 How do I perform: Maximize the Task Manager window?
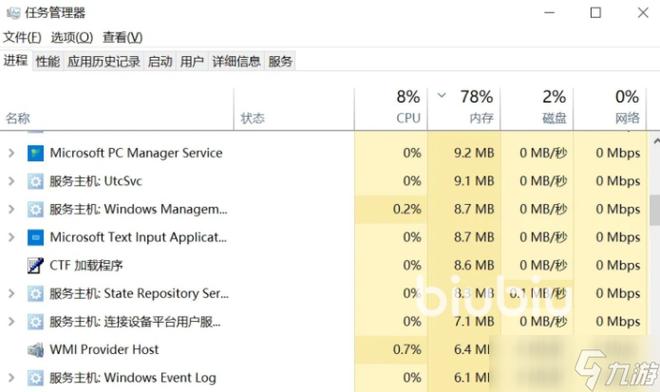pos(596,13)
